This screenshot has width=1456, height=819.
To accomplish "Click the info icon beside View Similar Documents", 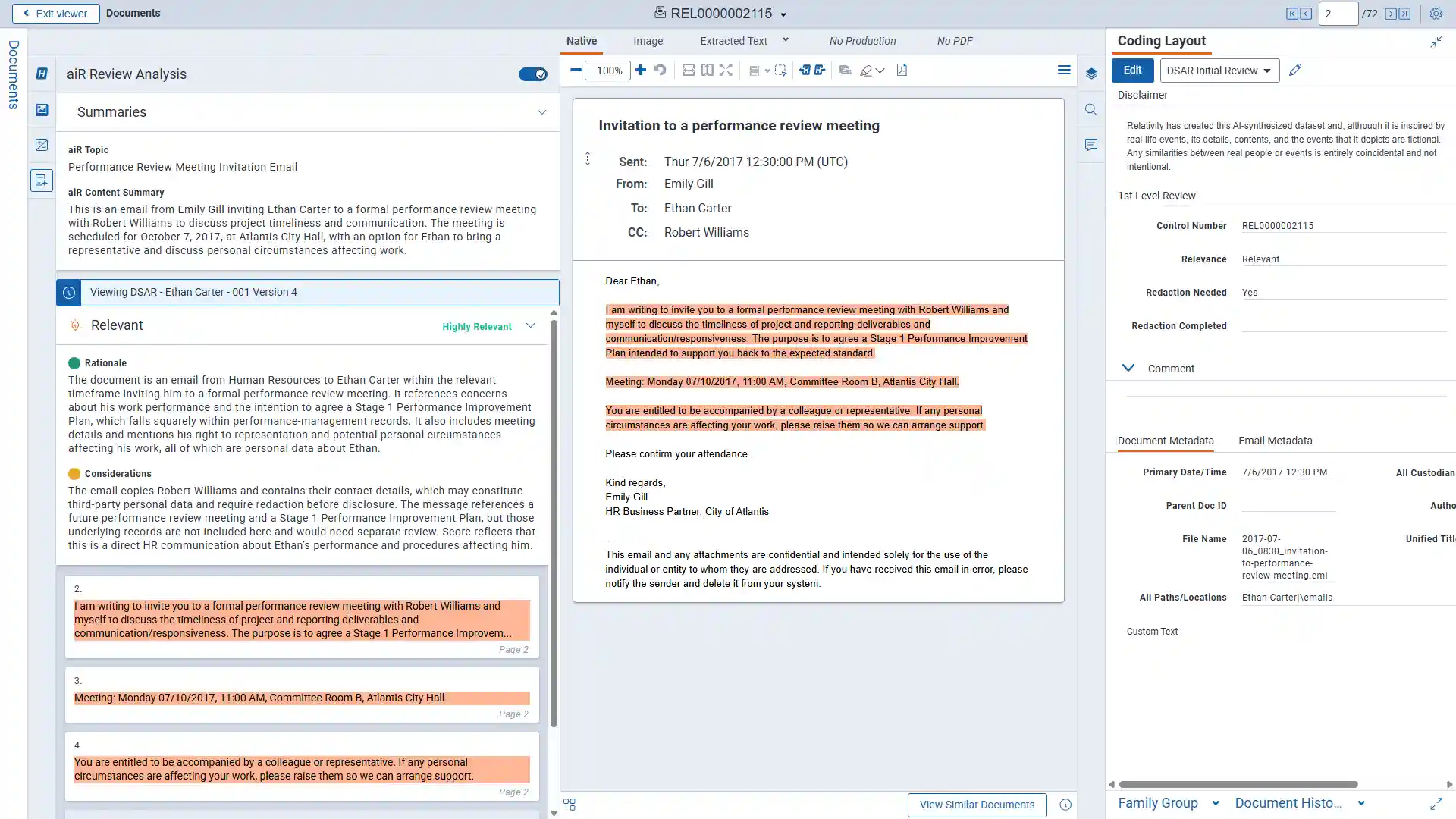I will [1065, 805].
